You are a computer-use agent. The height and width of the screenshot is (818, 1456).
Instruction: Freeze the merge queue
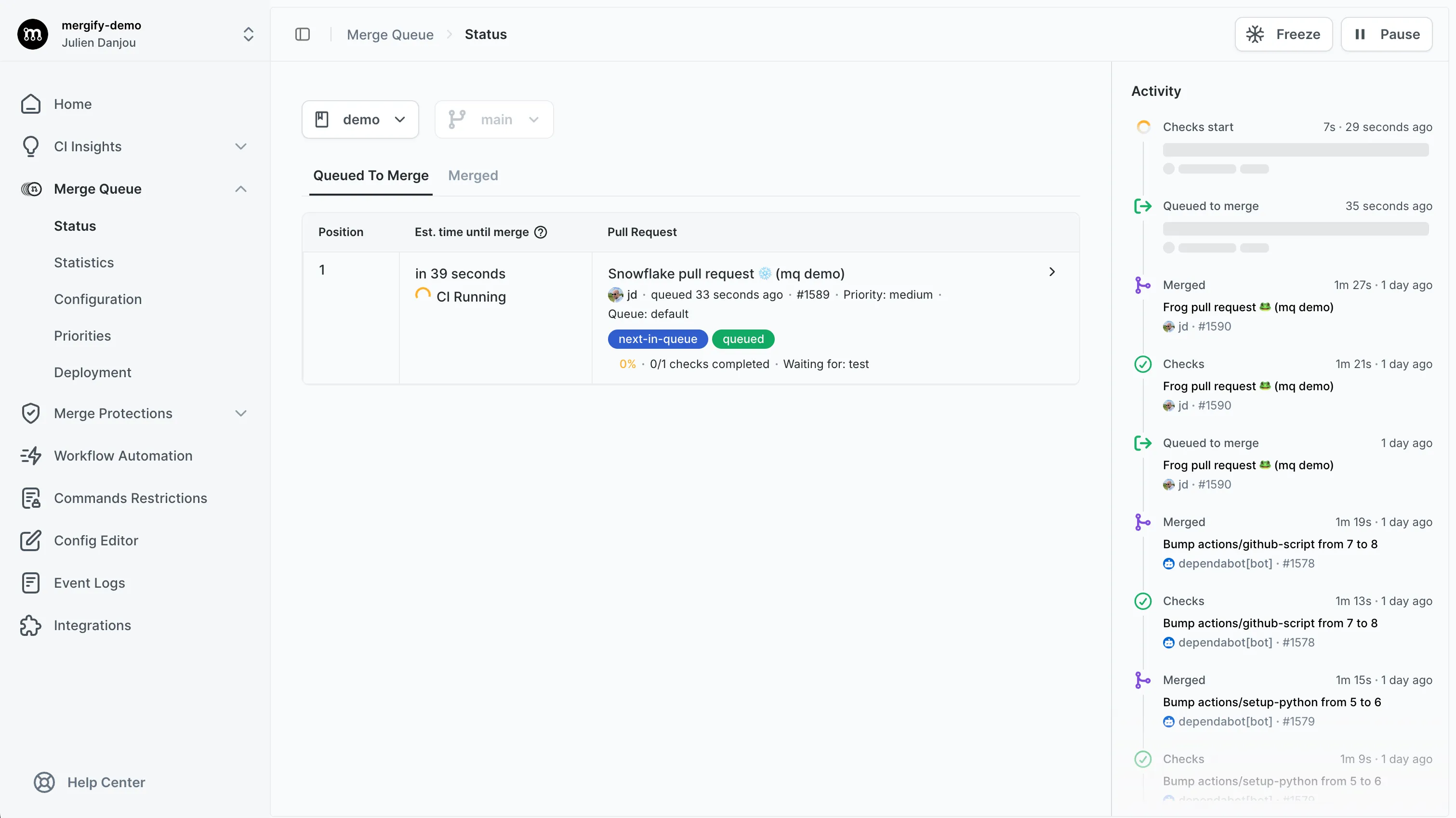(1283, 35)
